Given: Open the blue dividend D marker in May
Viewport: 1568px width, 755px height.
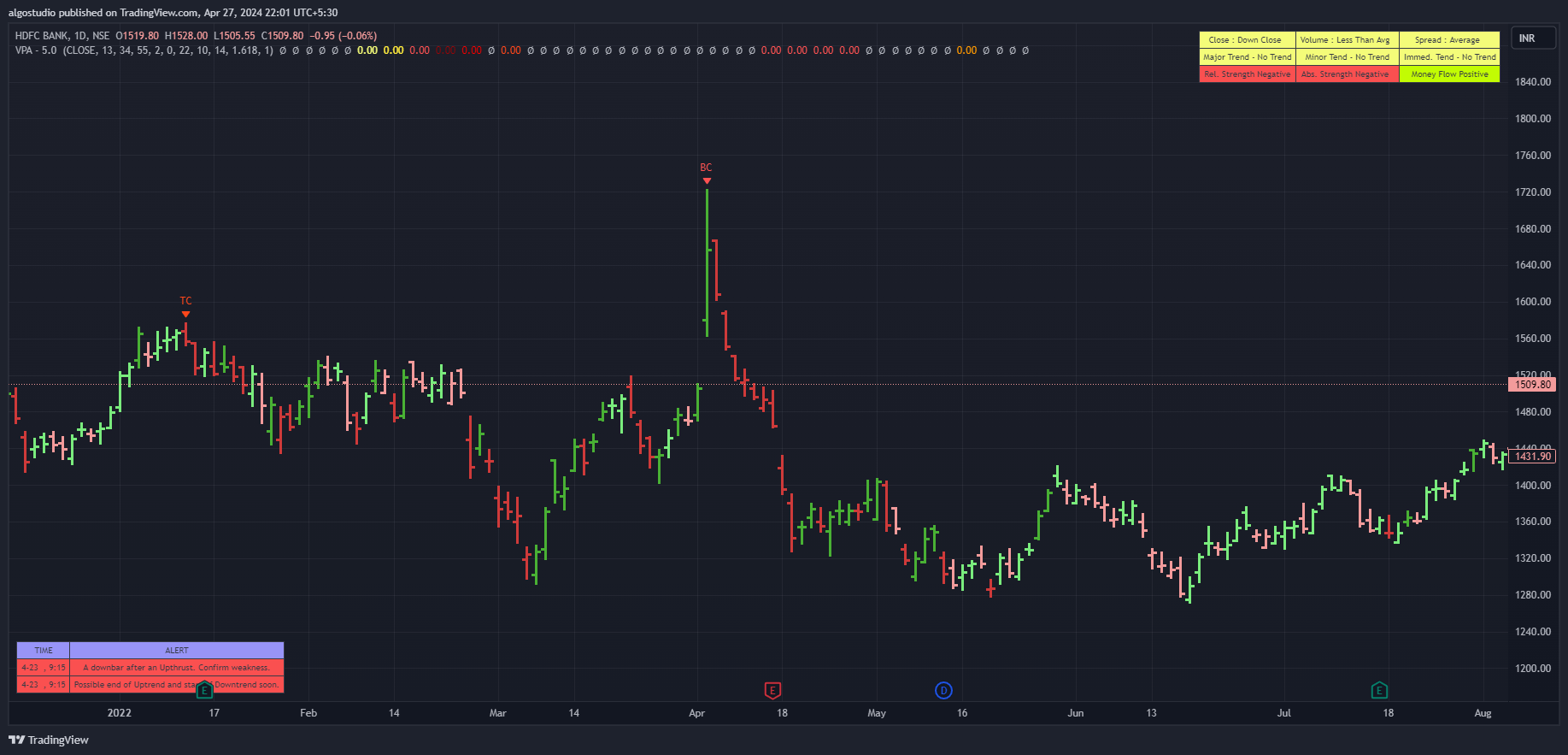Looking at the screenshot, I should 943,690.
